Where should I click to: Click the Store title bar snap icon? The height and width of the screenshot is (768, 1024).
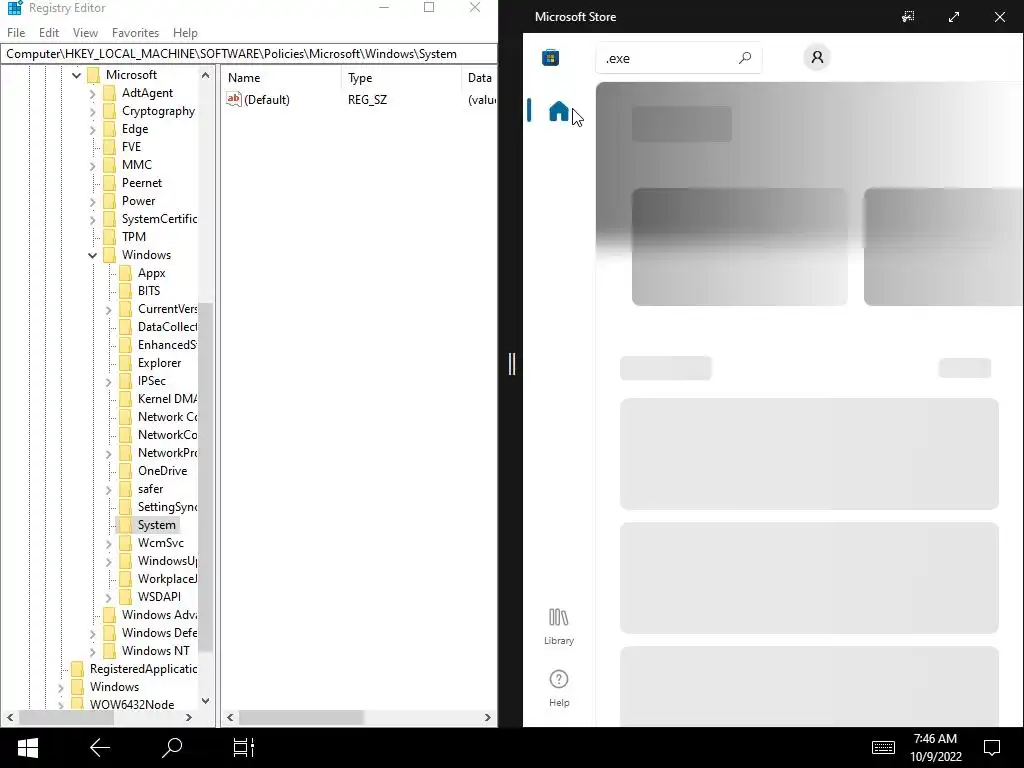(x=908, y=17)
